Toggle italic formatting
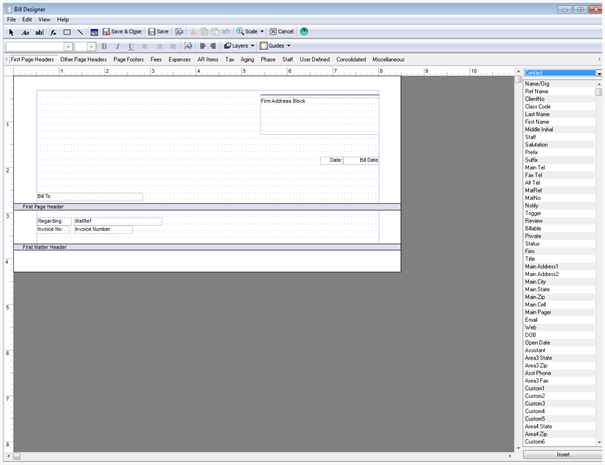Viewport: 605px width, 465px height. tap(118, 46)
